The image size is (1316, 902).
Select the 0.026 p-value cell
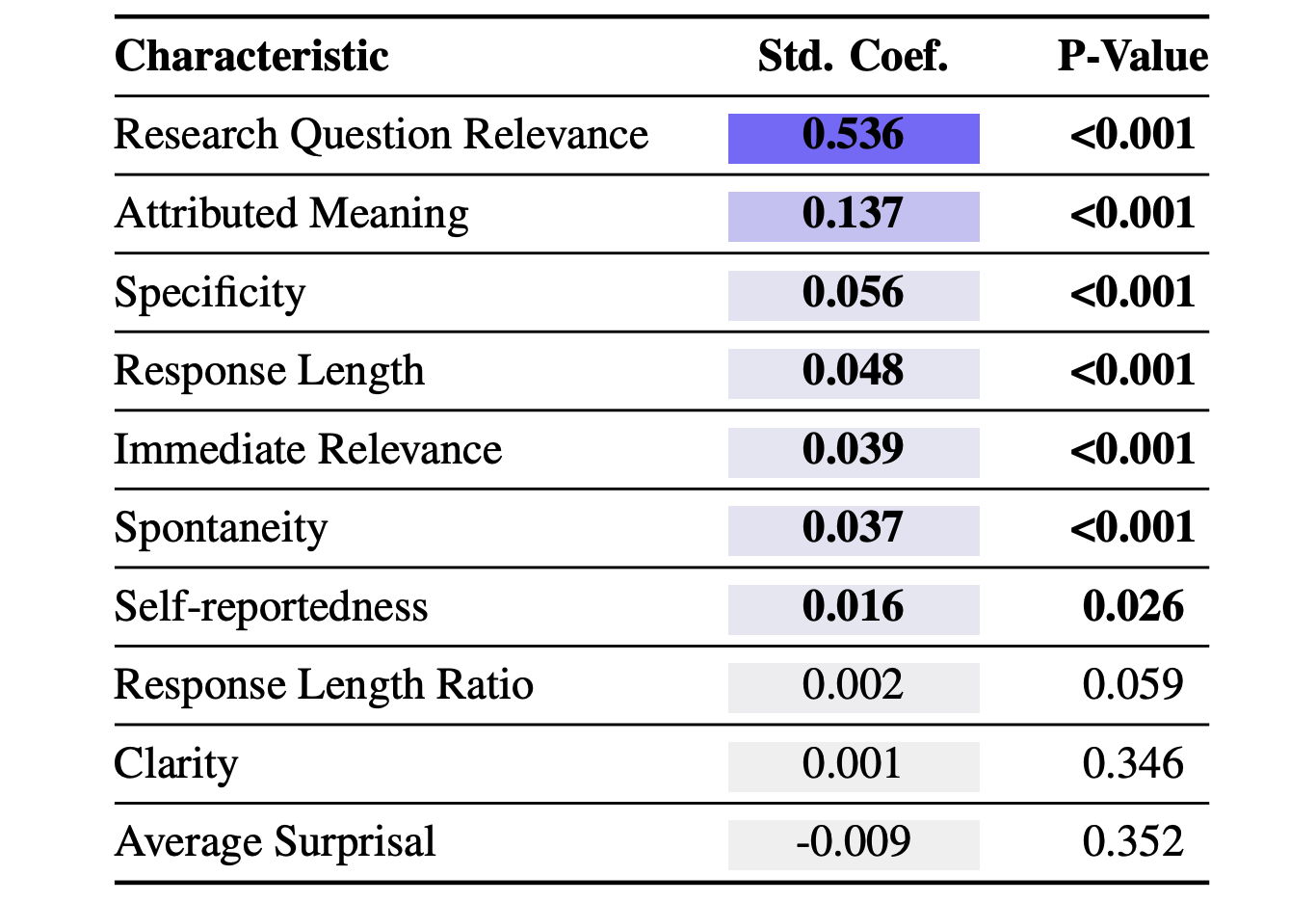[x=1132, y=607]
